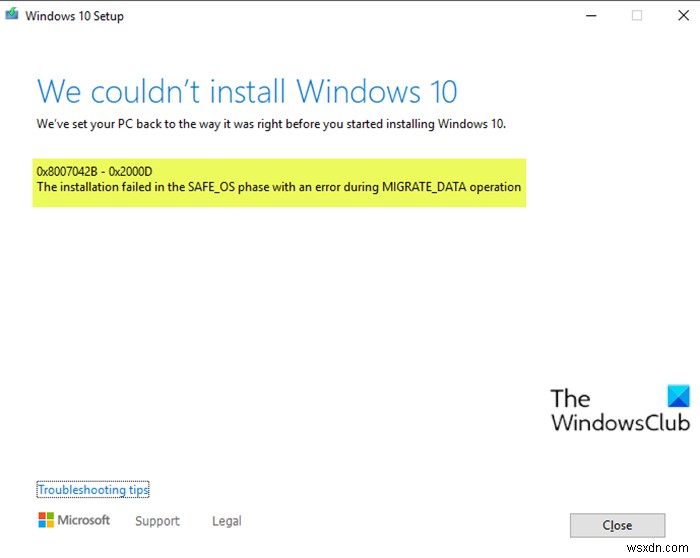This screenshot has width=700, height=558.
Task: Click the Microsoft wordmark text
Action: click(84, 520)
